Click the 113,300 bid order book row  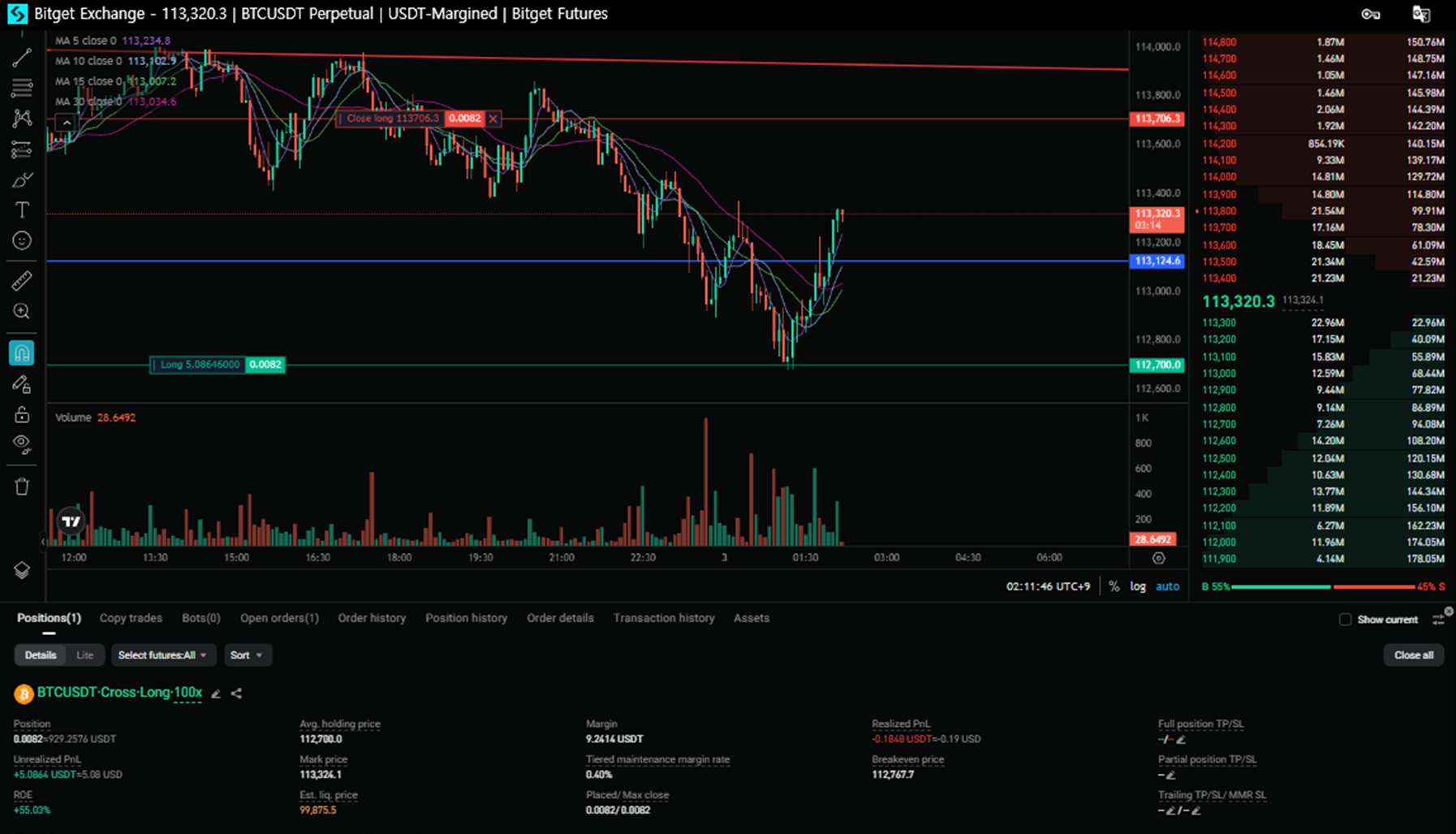coord(1323,322)
